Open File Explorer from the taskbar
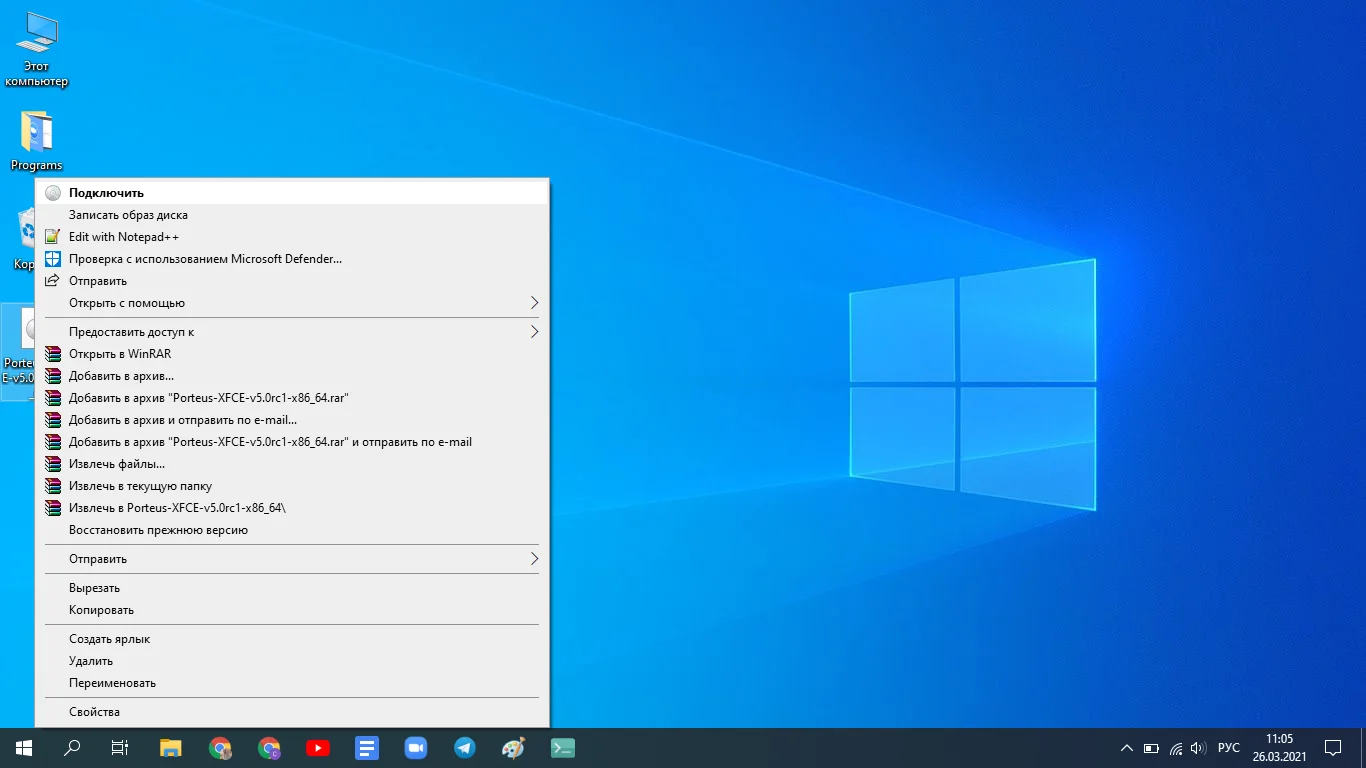The width and height of the screenshot is (1366, 768). pos(171,747)
